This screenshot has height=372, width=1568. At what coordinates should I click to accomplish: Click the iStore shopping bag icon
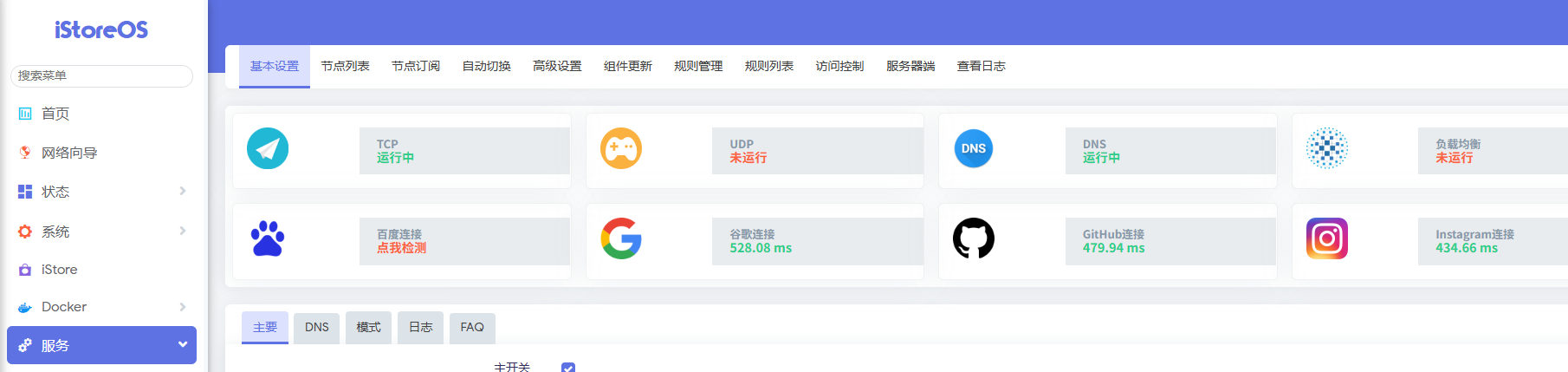[x=25, y=270]
